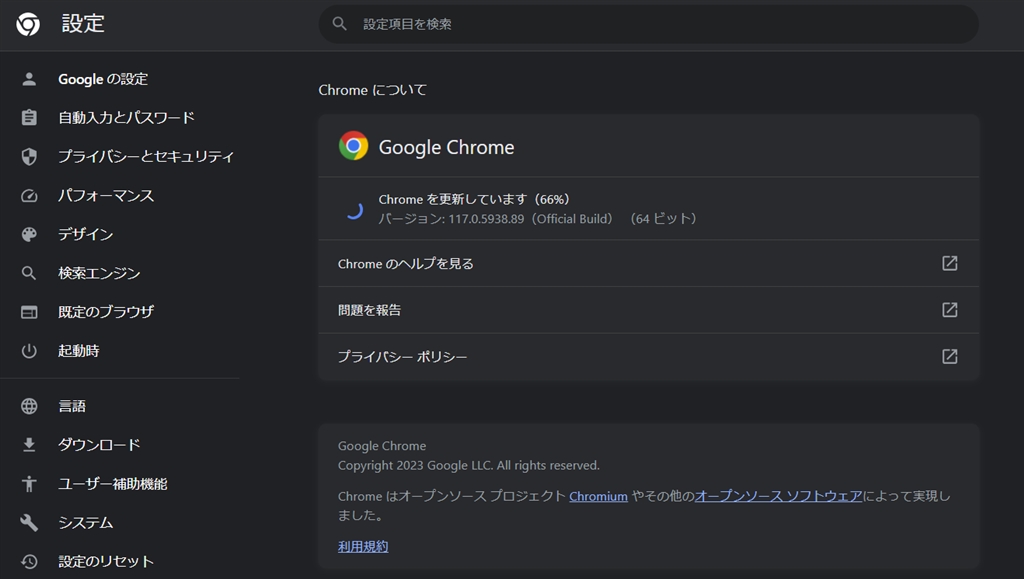Open 自動入力とパスワード settings section
The height and width of the screenshot is (579, 1024).
(x=126, y=118)
